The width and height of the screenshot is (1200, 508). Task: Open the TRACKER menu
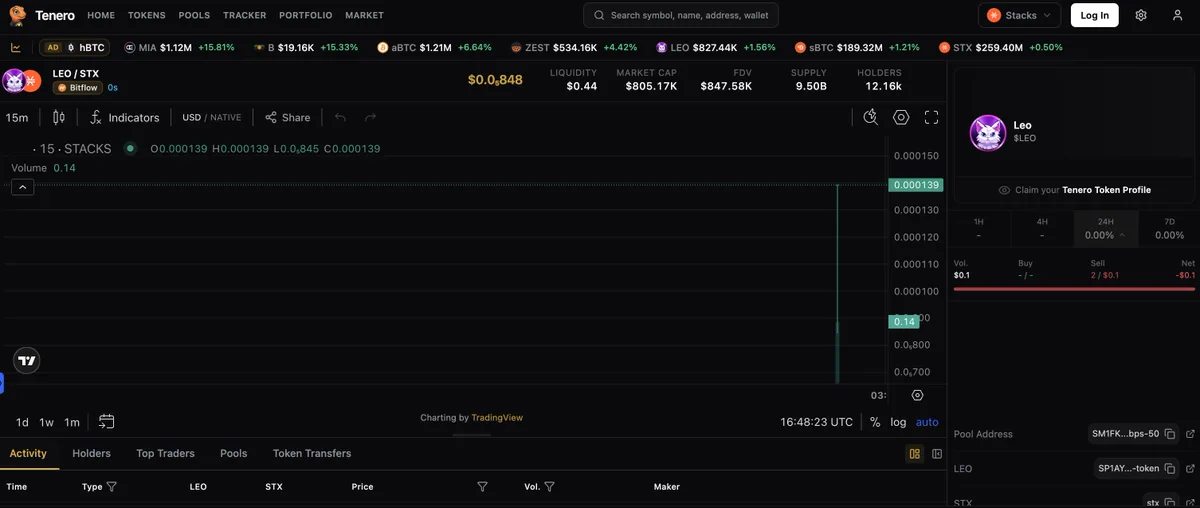245,16
